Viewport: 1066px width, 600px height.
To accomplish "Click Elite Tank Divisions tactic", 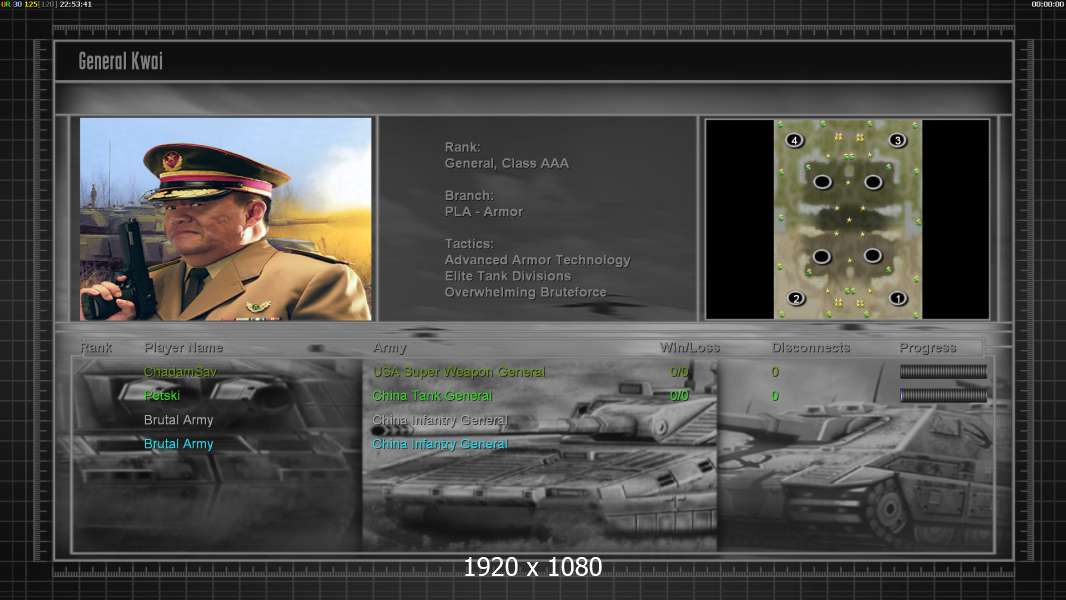I will coord(508,276).
